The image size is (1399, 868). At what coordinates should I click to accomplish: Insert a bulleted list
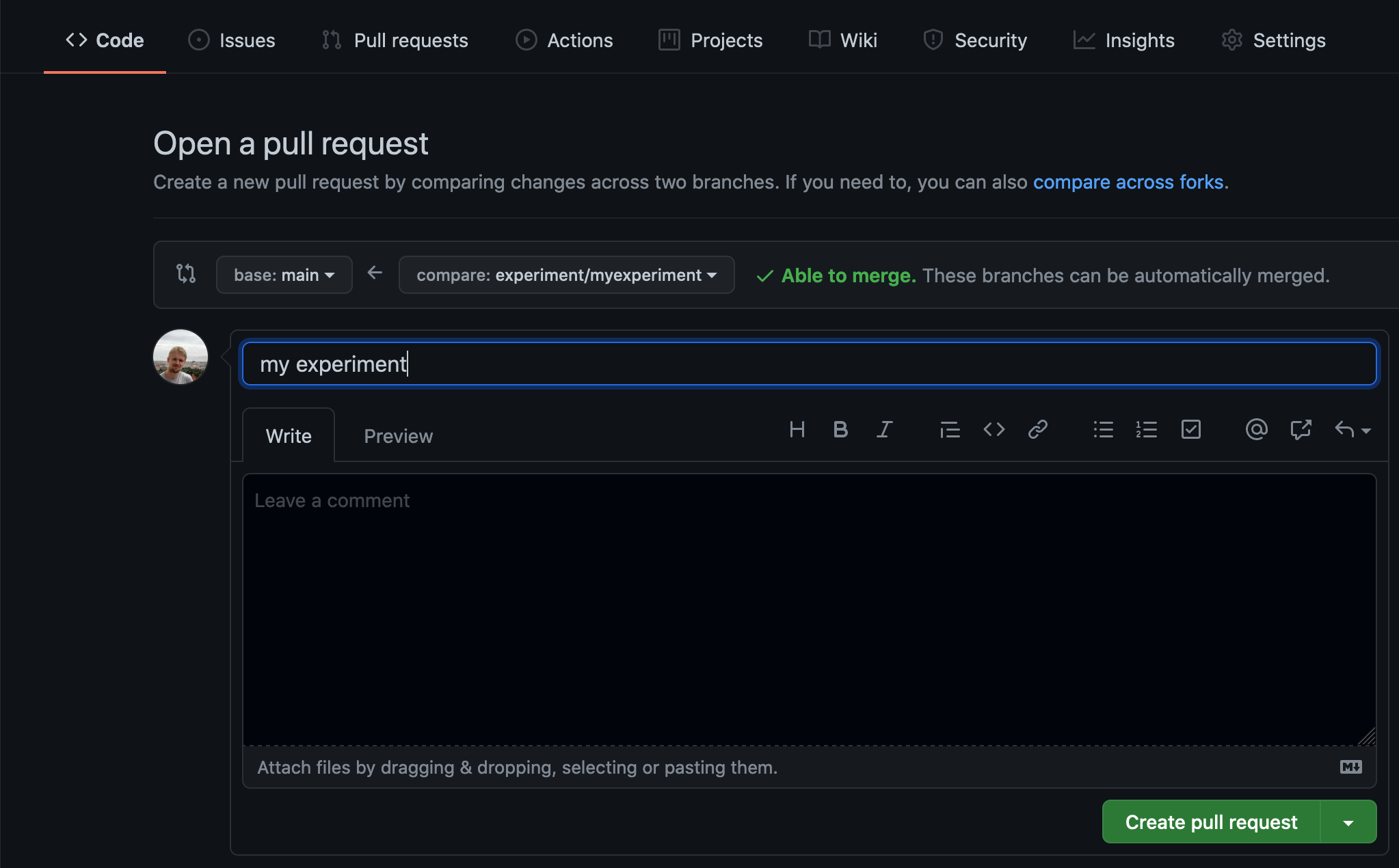(x=1103, y=430)
